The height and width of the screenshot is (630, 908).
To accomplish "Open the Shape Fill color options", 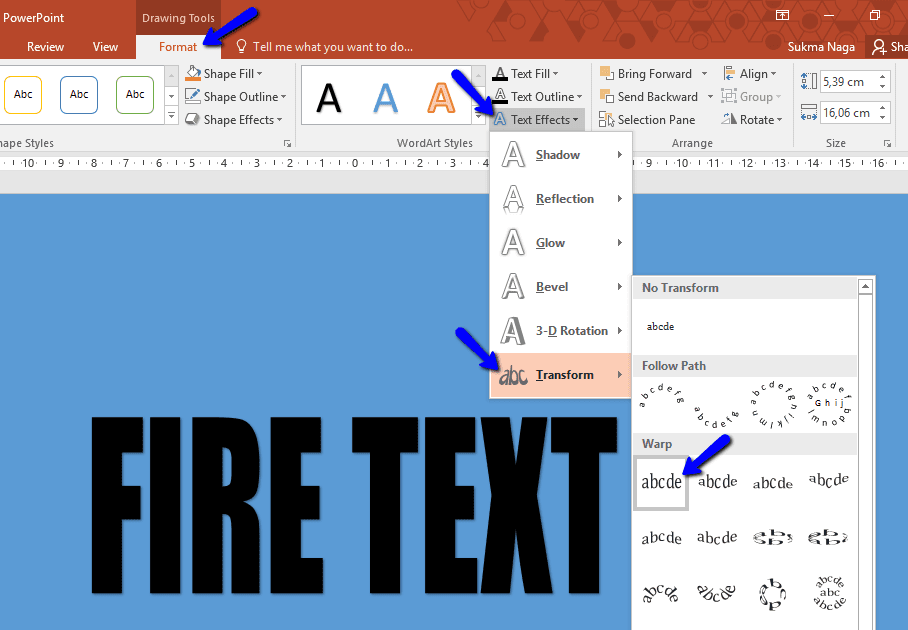I will (x=230, y=73).
